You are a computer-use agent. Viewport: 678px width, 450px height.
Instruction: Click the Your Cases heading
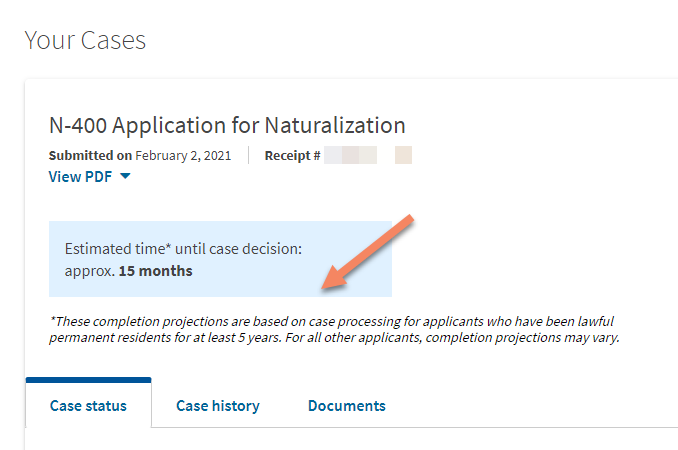85,40
